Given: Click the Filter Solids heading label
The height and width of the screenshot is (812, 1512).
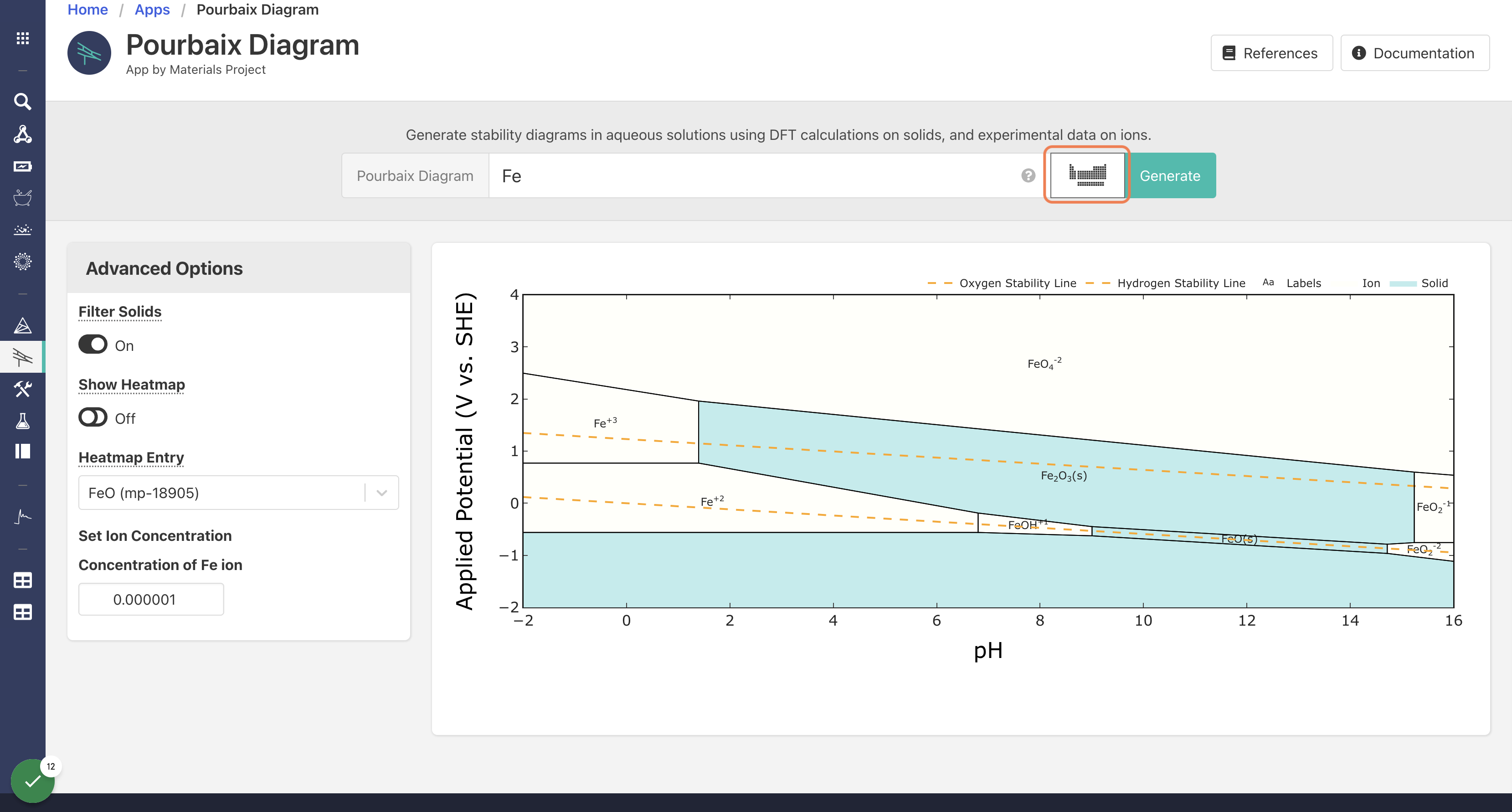Looking at the screenshot, I should pos(120,312).
